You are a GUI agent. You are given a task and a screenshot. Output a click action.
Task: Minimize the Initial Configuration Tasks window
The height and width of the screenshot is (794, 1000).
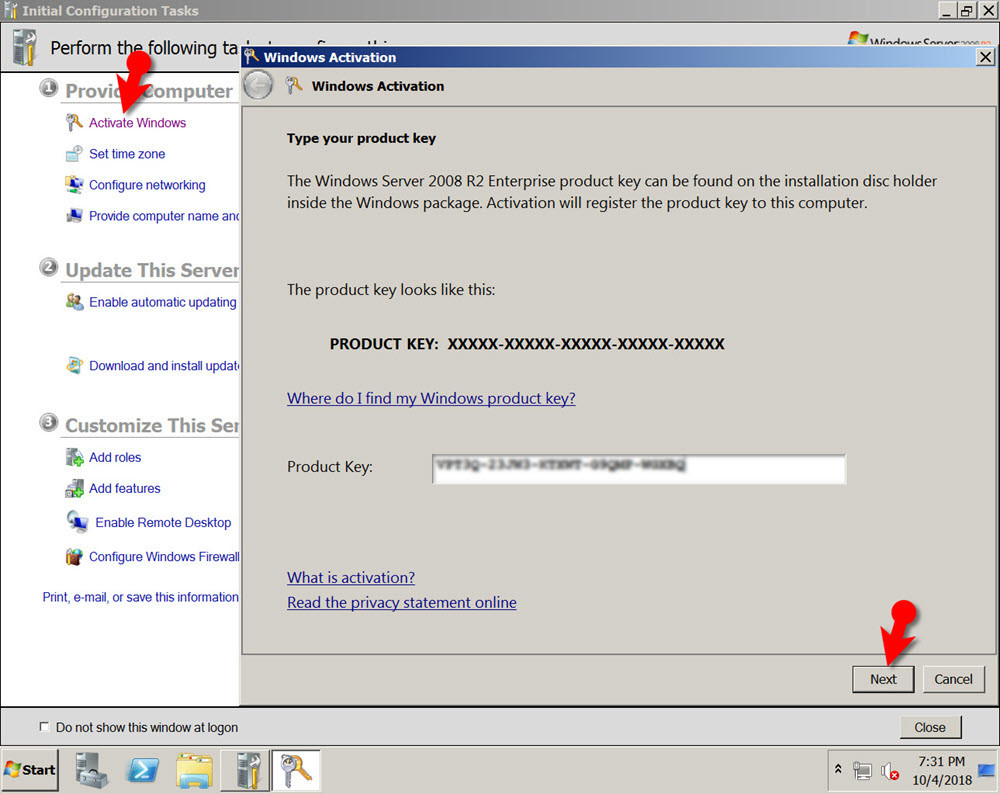(947, 10)
